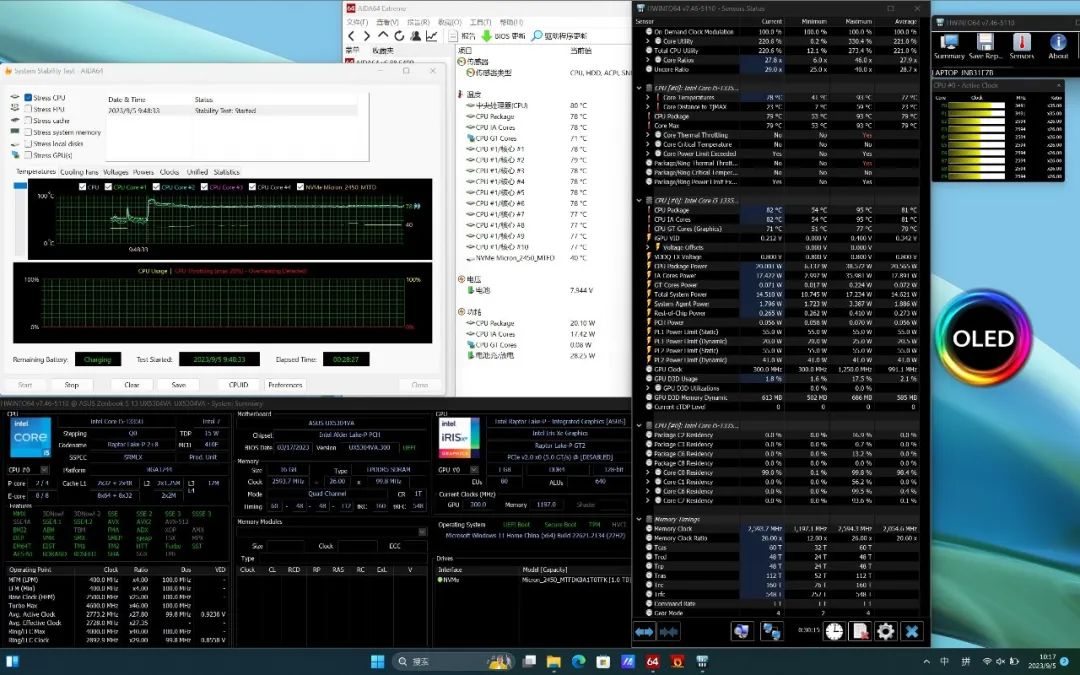
Task: Refresh the AIDA64 Extreme view
Action: tap(399, 36)
